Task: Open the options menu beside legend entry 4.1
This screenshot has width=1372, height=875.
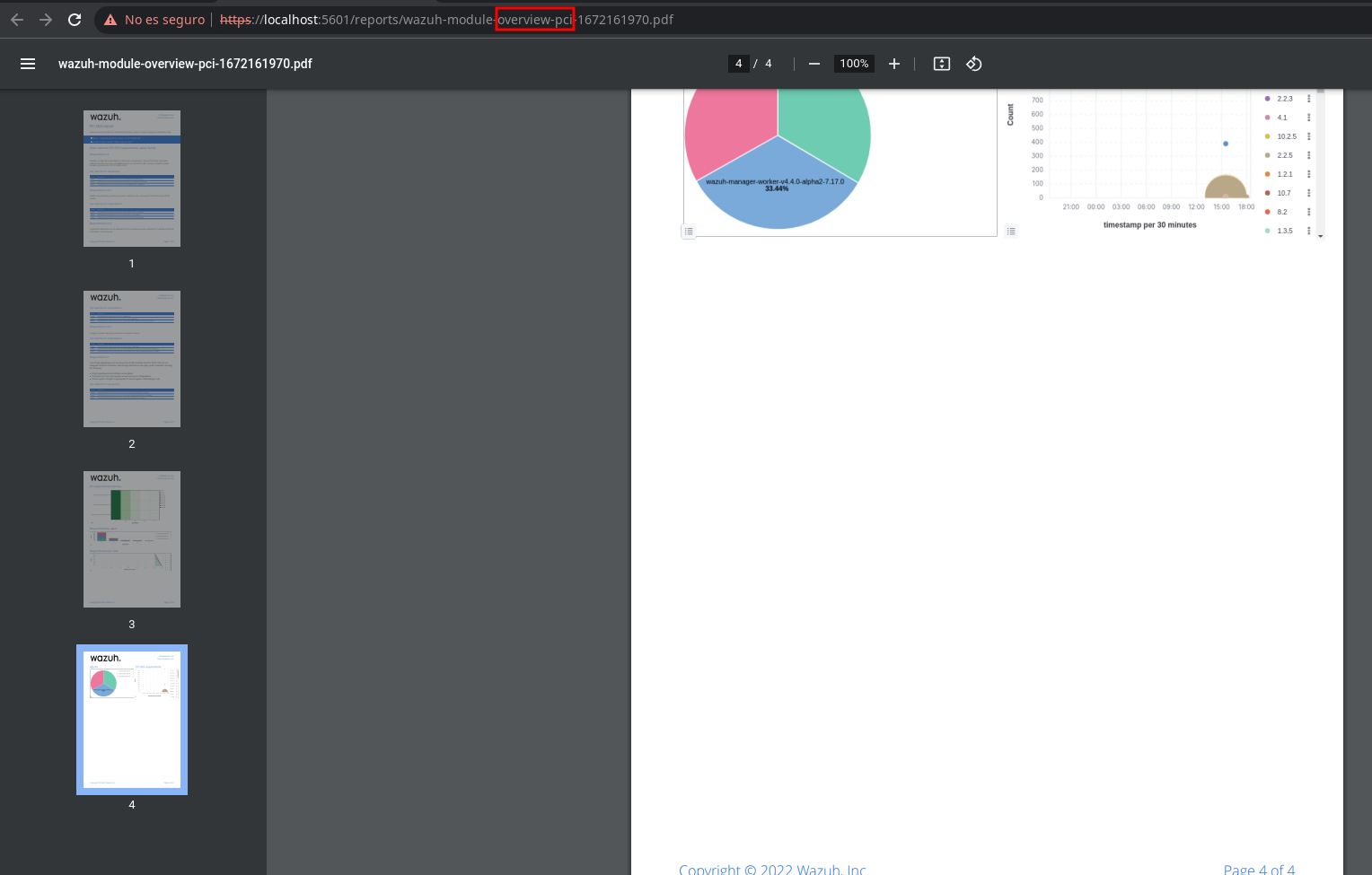Action: coord(1308,117)
